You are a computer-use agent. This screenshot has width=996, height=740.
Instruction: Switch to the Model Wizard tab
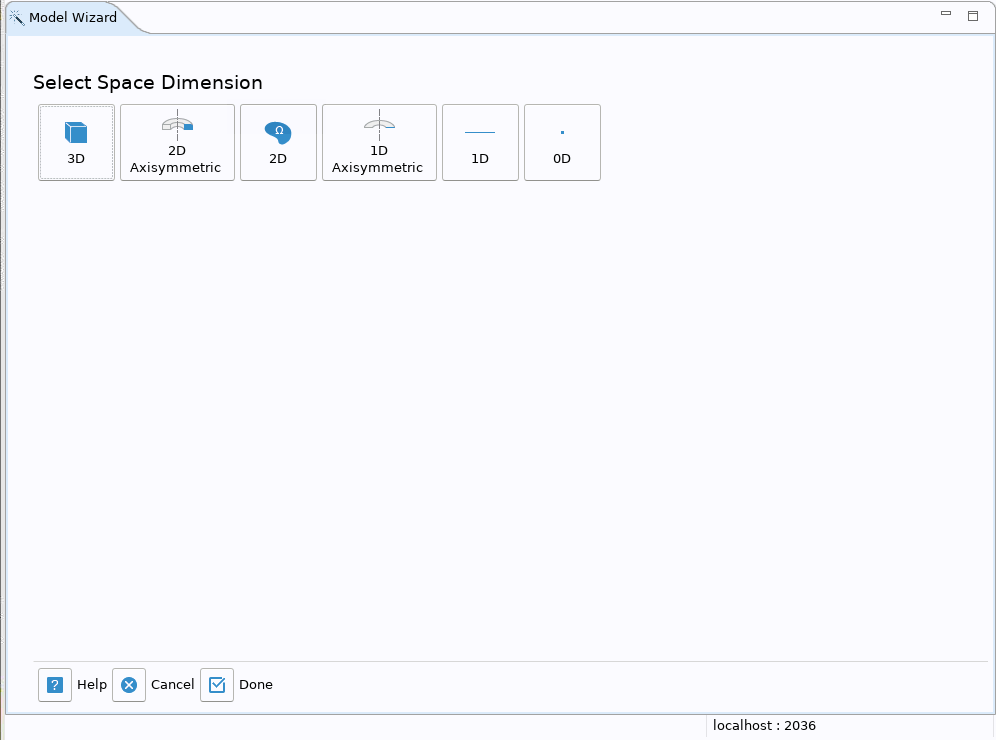click(72, 18)
